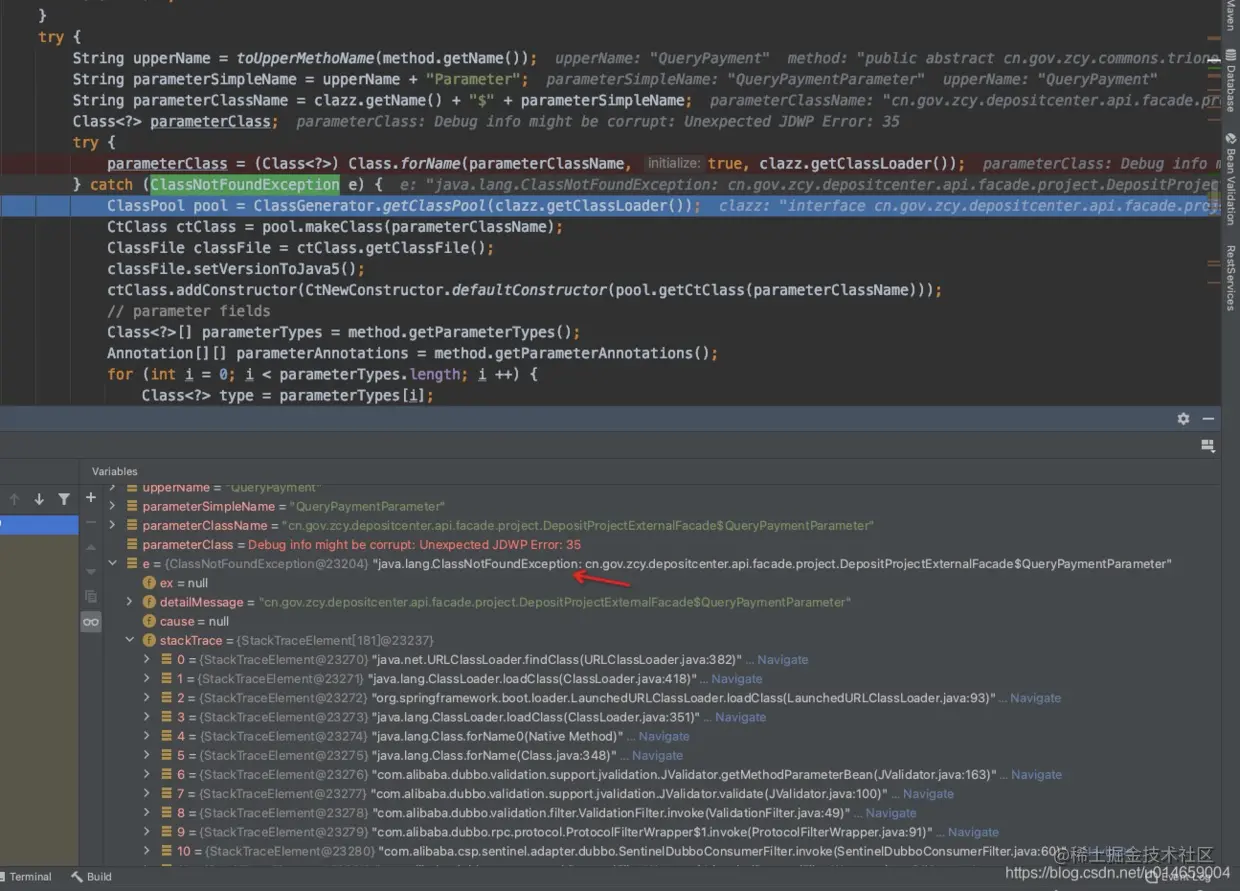
Task: Expand stack trace element 0
Action: [x=147, y=660]
